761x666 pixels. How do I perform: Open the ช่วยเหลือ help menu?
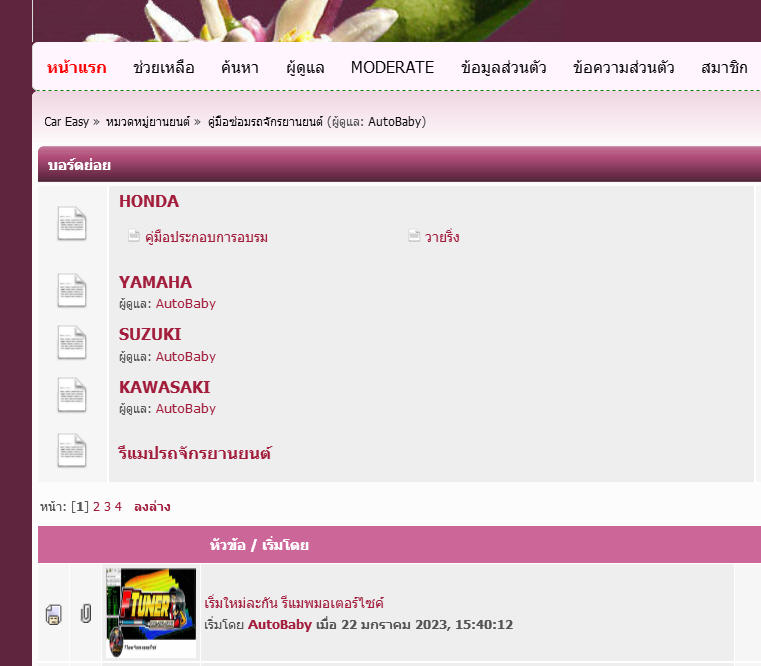click(x=164, y=67)
